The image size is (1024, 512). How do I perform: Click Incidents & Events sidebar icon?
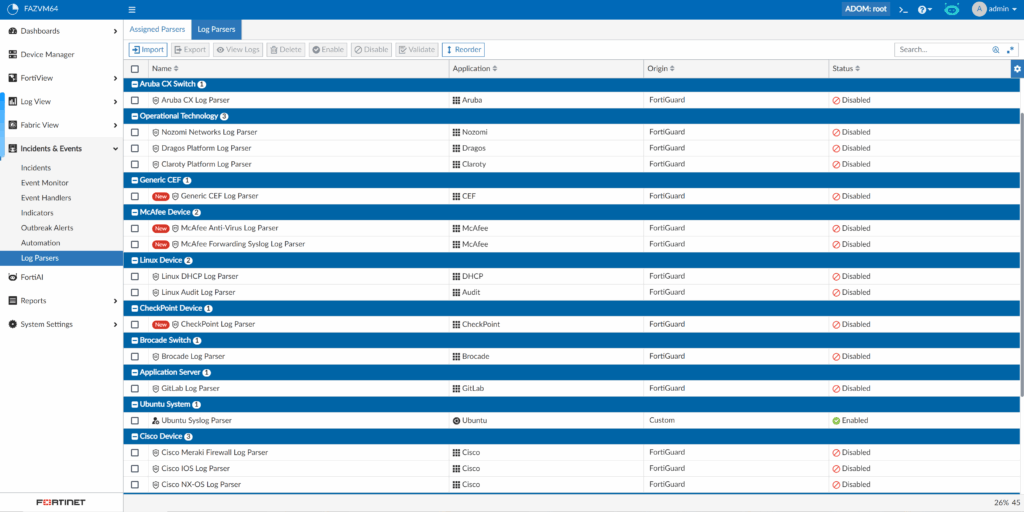tap(12, 148)
